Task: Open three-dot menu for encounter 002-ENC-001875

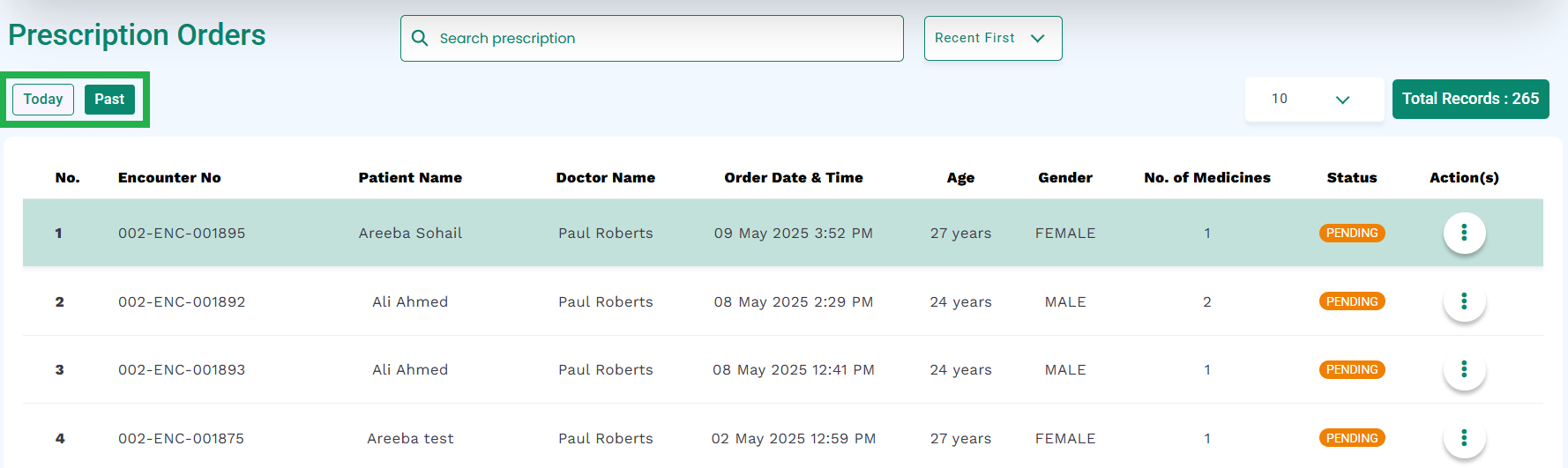Action: coord(1464,438)
